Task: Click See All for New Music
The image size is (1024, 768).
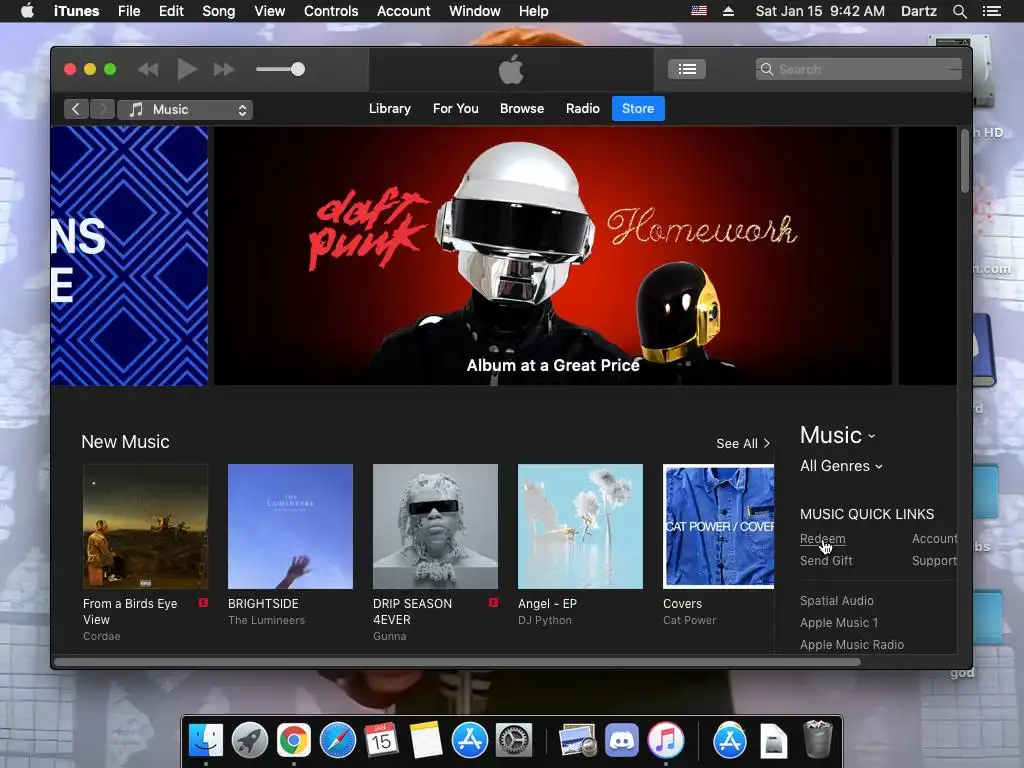Action: pos(743,443)
